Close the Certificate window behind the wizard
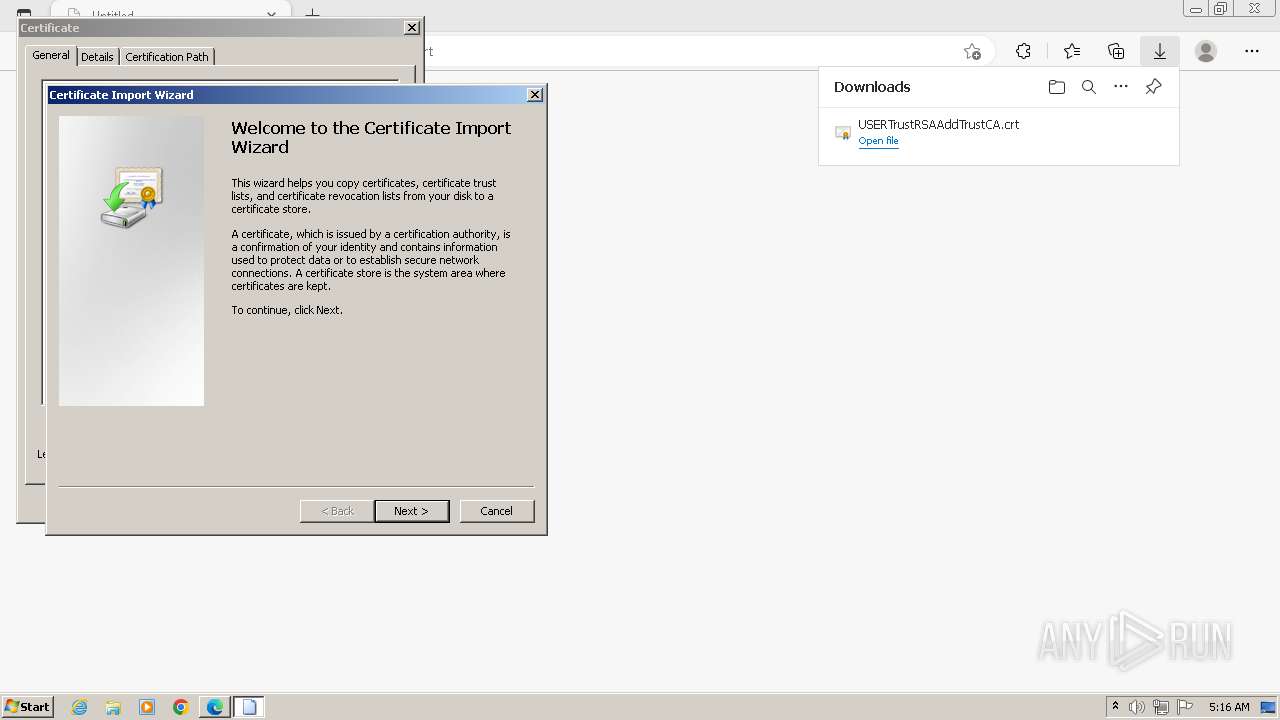The width and height of the screenshot is (1280, 720). [412, 28]
